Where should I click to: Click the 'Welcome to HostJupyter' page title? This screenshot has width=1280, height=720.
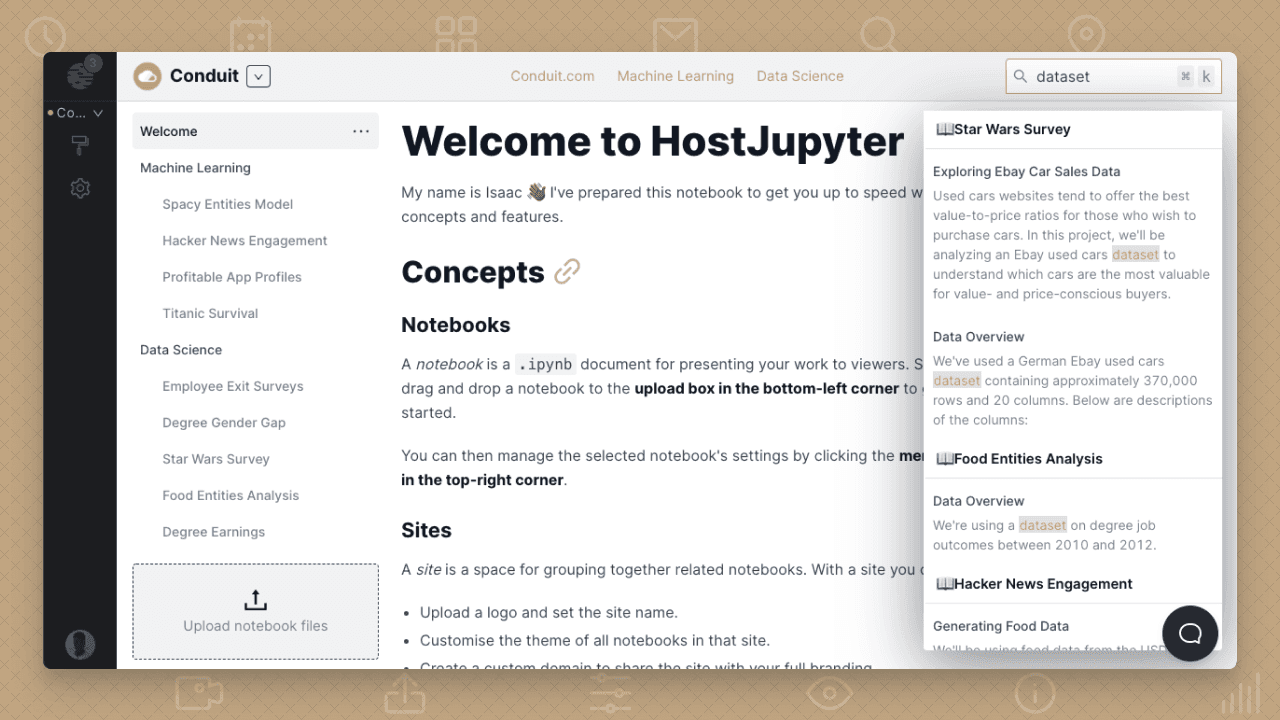click(653, 141)
